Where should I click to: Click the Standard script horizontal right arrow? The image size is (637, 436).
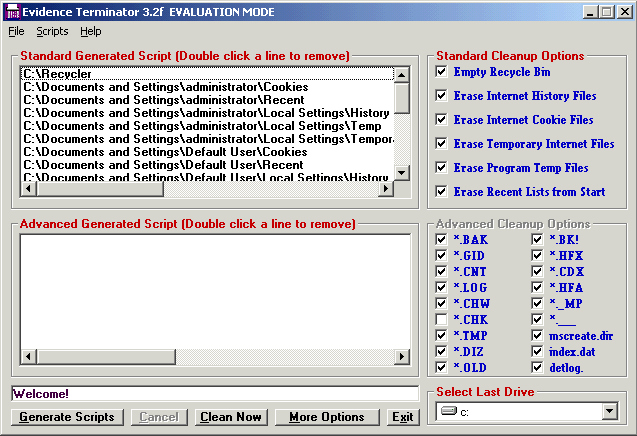pos(386,189)
